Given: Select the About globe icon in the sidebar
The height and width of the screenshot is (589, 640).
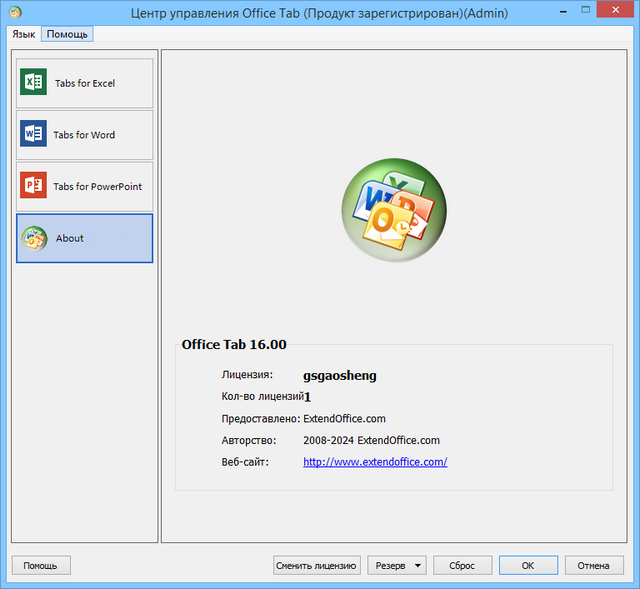Looking at the screenshot, I should tap(34, 238).
